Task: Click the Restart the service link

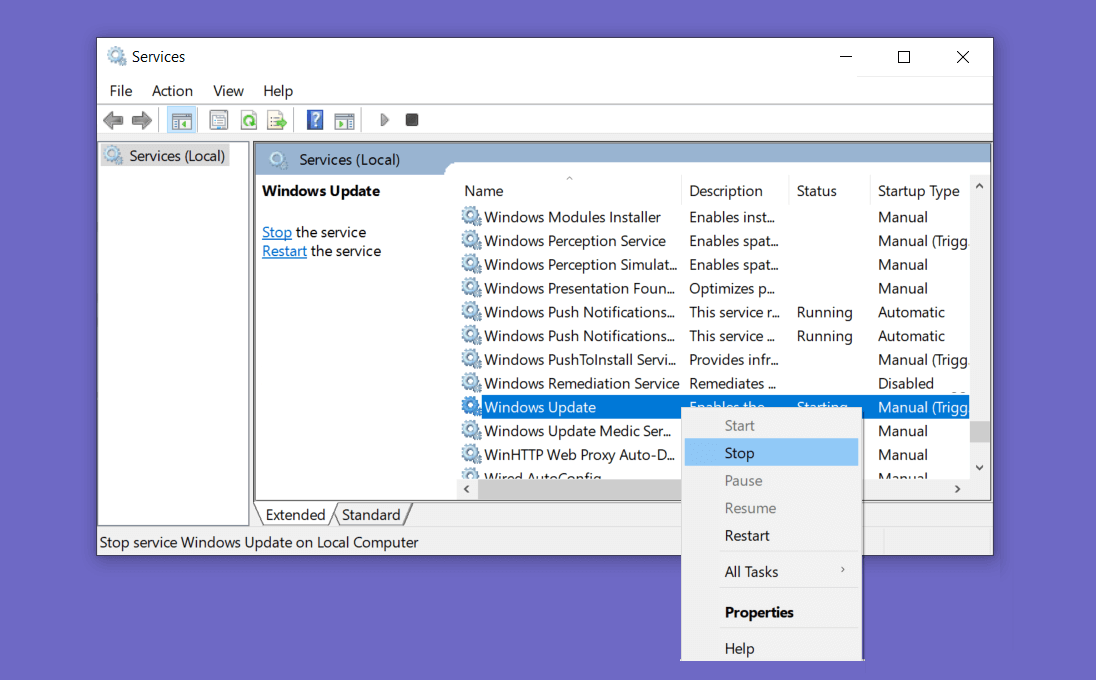Action: pyautogui.click(x=284, y=251)
